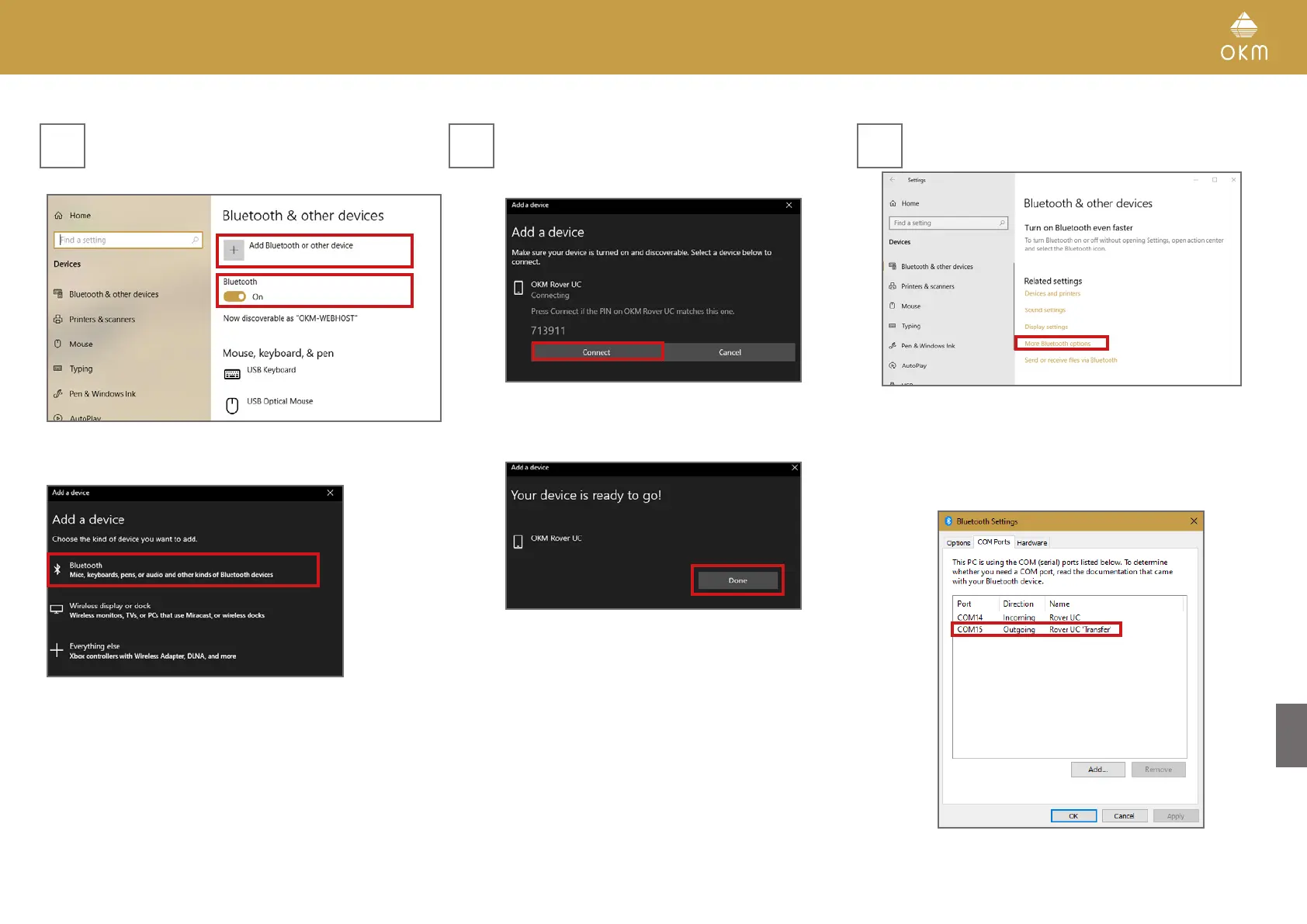
Task: Select Mouse in the OKM-WEBHOST settings sidebar
Action: click(x=81, y=344)
